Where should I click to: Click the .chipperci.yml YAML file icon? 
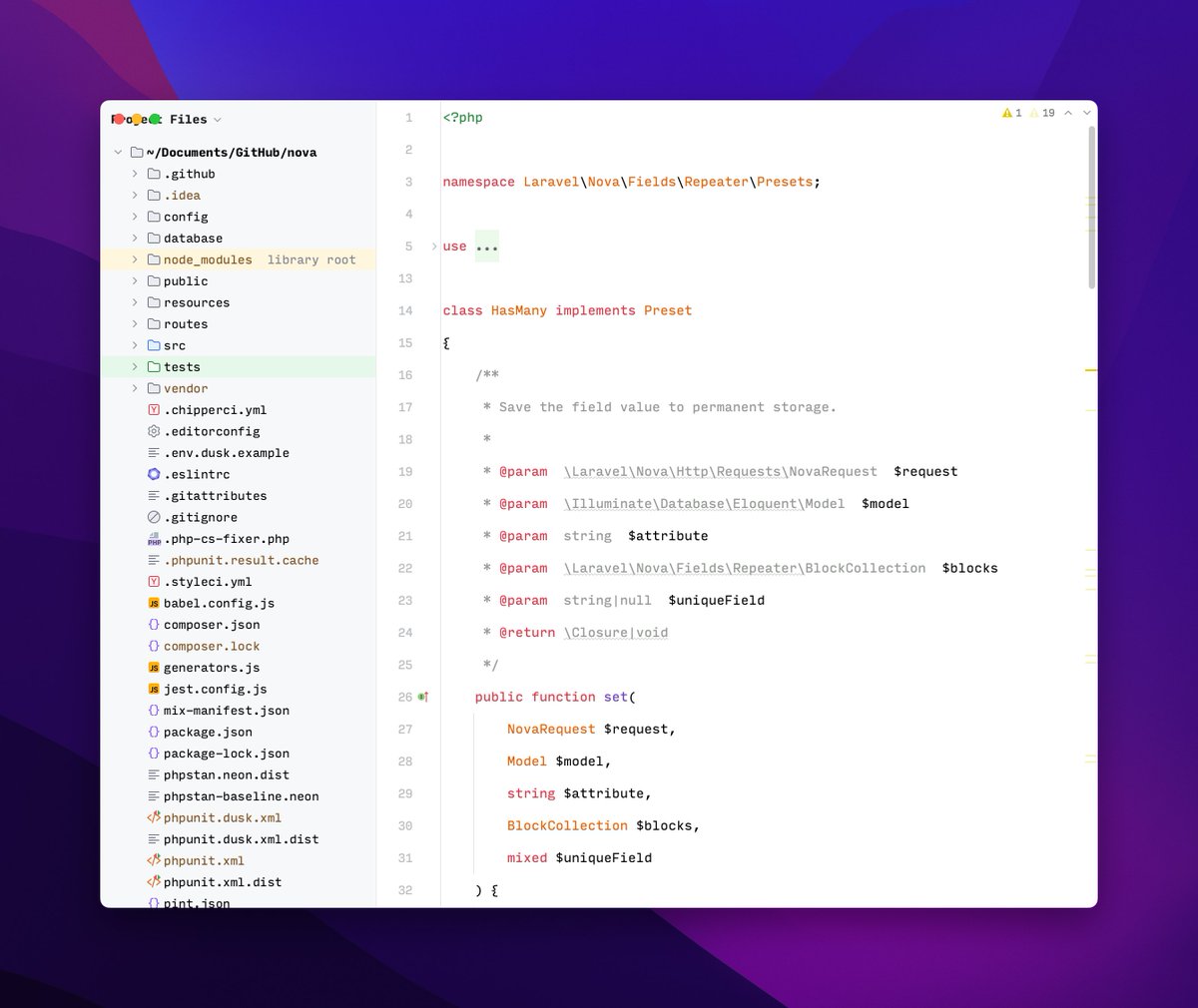[154, 410]
